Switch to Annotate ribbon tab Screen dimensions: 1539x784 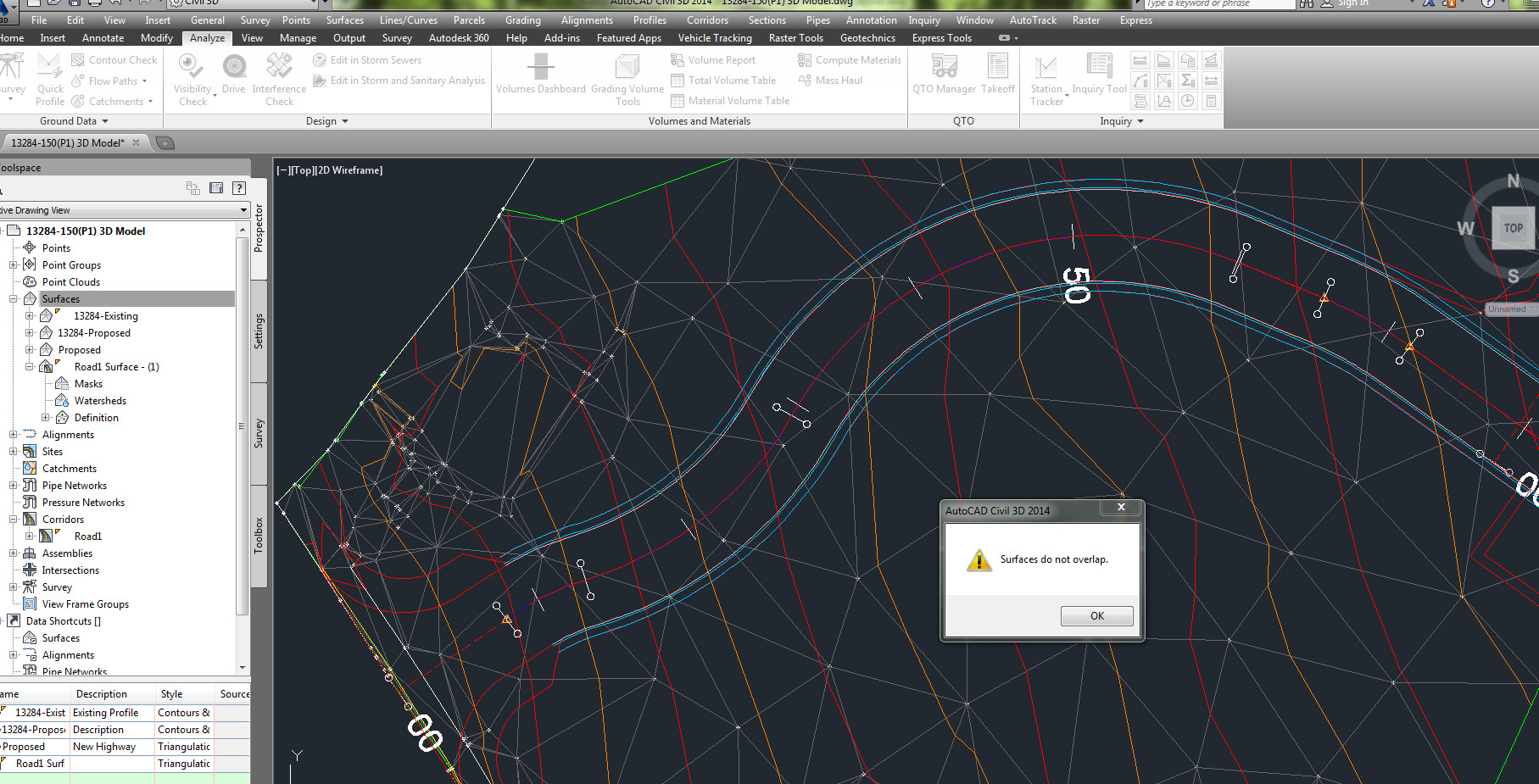click(103, 38)
